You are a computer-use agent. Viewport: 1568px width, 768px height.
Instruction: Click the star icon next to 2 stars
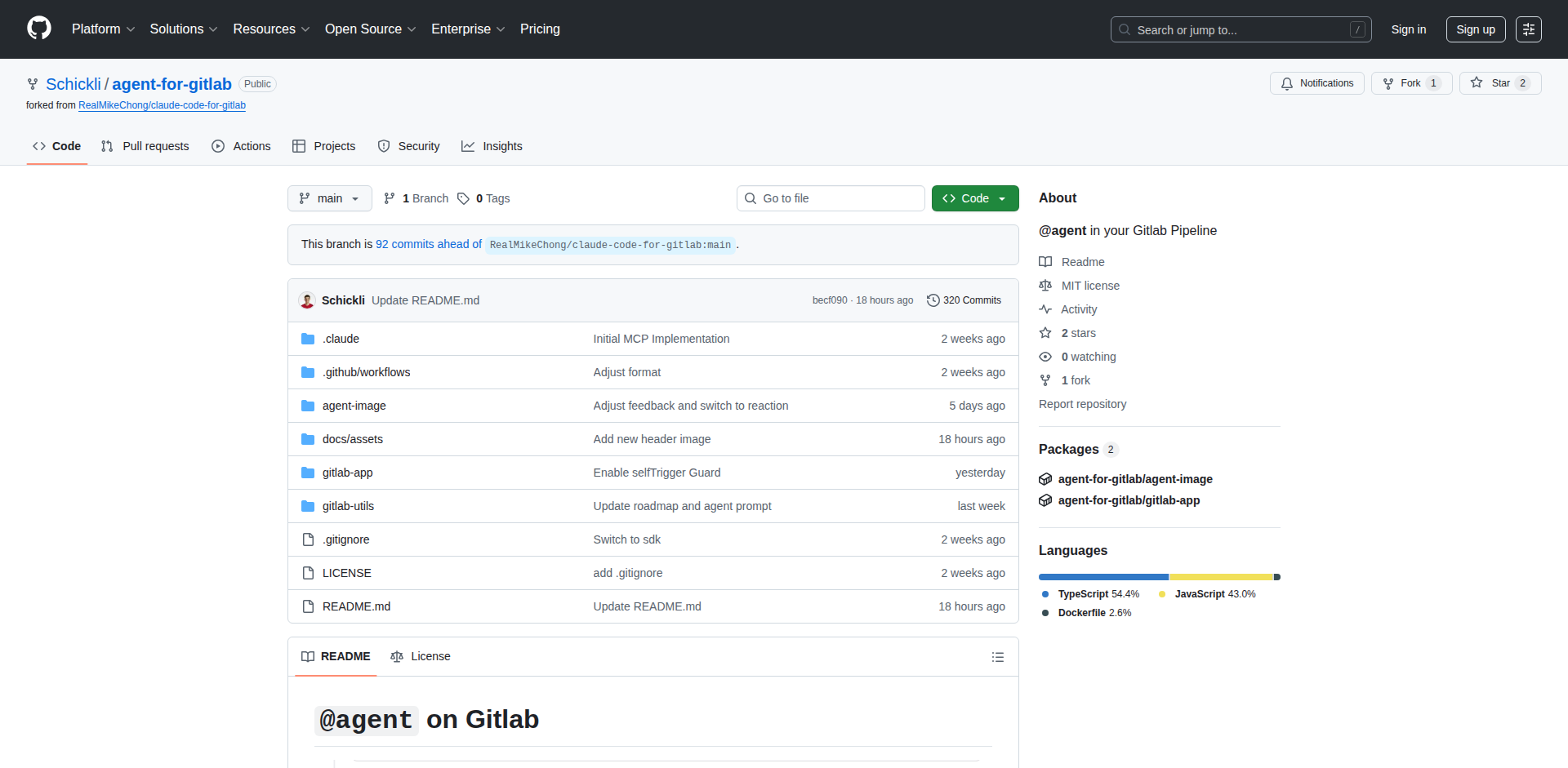pyautogui.click(x=1045, y=333)
